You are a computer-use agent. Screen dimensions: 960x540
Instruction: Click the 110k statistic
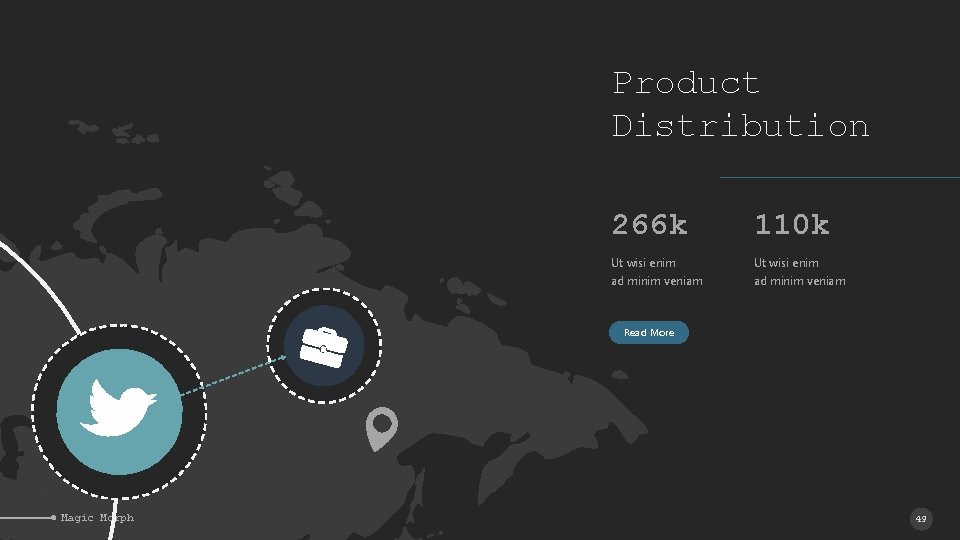click(792, 225)
